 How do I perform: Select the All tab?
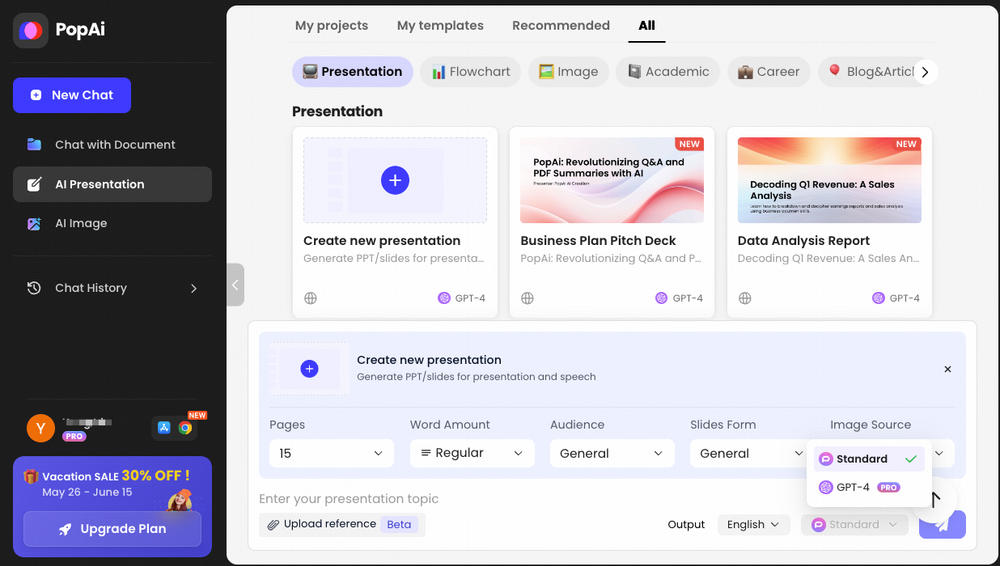pyautogui.click(x=647, y=26)
